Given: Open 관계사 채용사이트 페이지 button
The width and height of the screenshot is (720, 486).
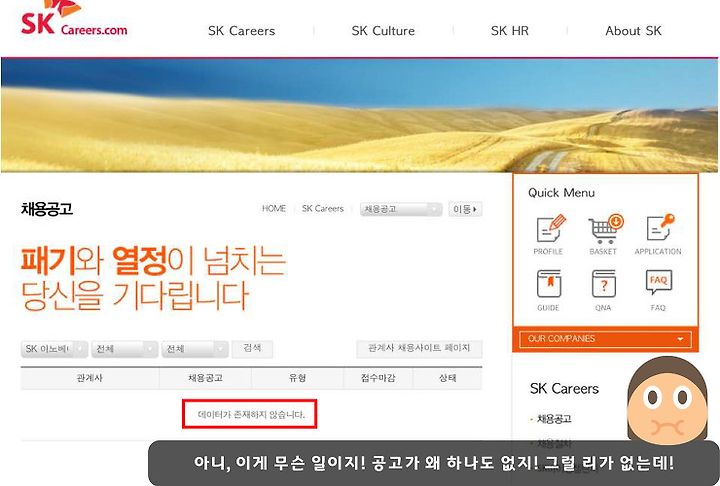Looking at the screenshot, I should [x=419, y=349].
